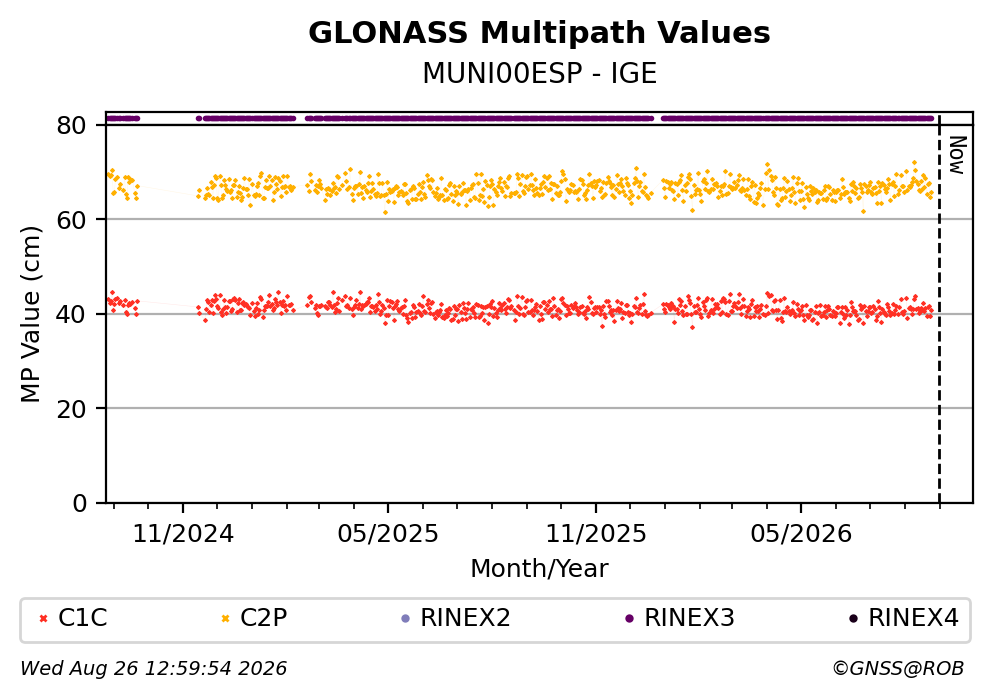The image size is (993, 699).
Task: Click the 11/2024 x-axis label
Action: click(183, 534)
